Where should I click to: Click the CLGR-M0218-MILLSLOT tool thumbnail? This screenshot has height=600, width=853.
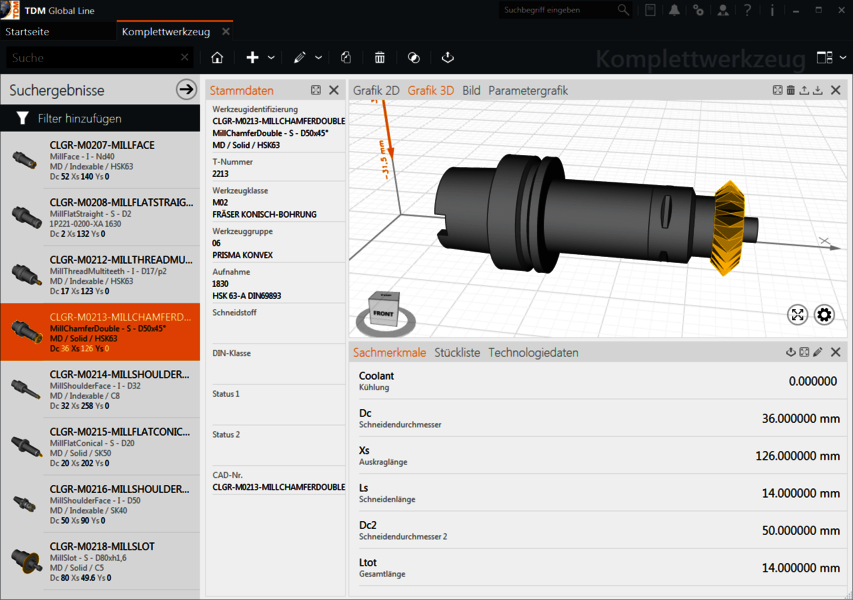click(26, 561)
